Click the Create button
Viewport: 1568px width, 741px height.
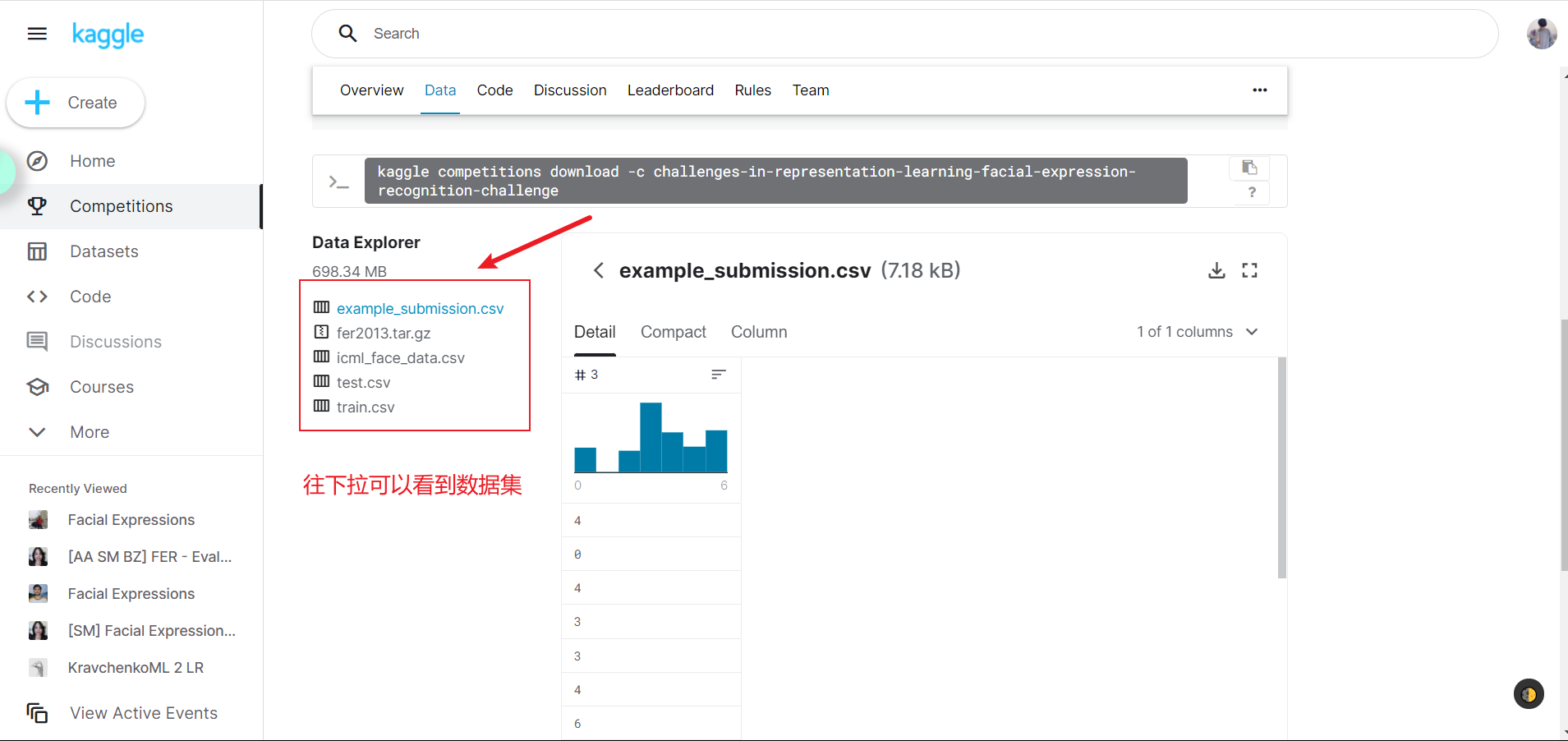point(76,103)
